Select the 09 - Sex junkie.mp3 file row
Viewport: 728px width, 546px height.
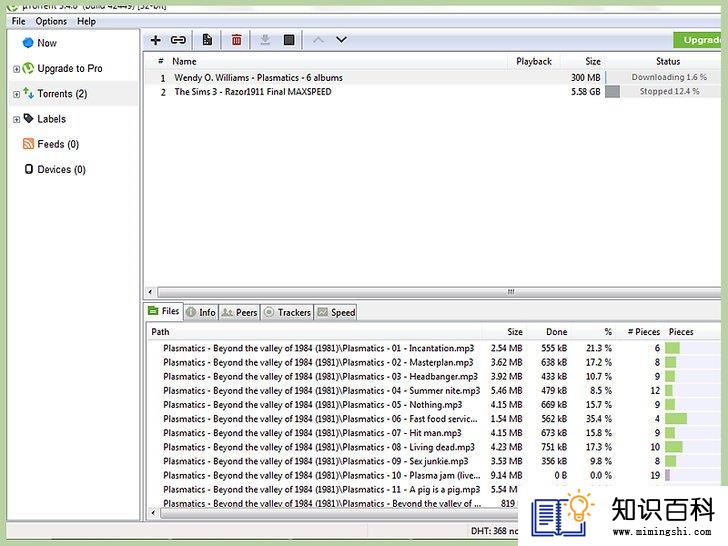click(434, 462)
